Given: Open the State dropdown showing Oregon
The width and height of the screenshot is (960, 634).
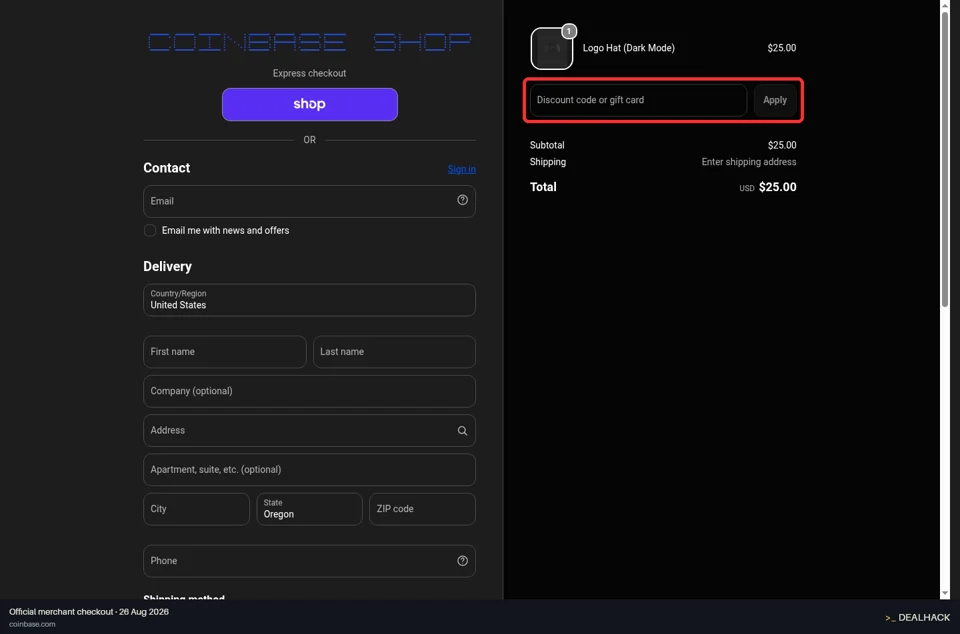Looking at the screenshot, I should 309,509.
